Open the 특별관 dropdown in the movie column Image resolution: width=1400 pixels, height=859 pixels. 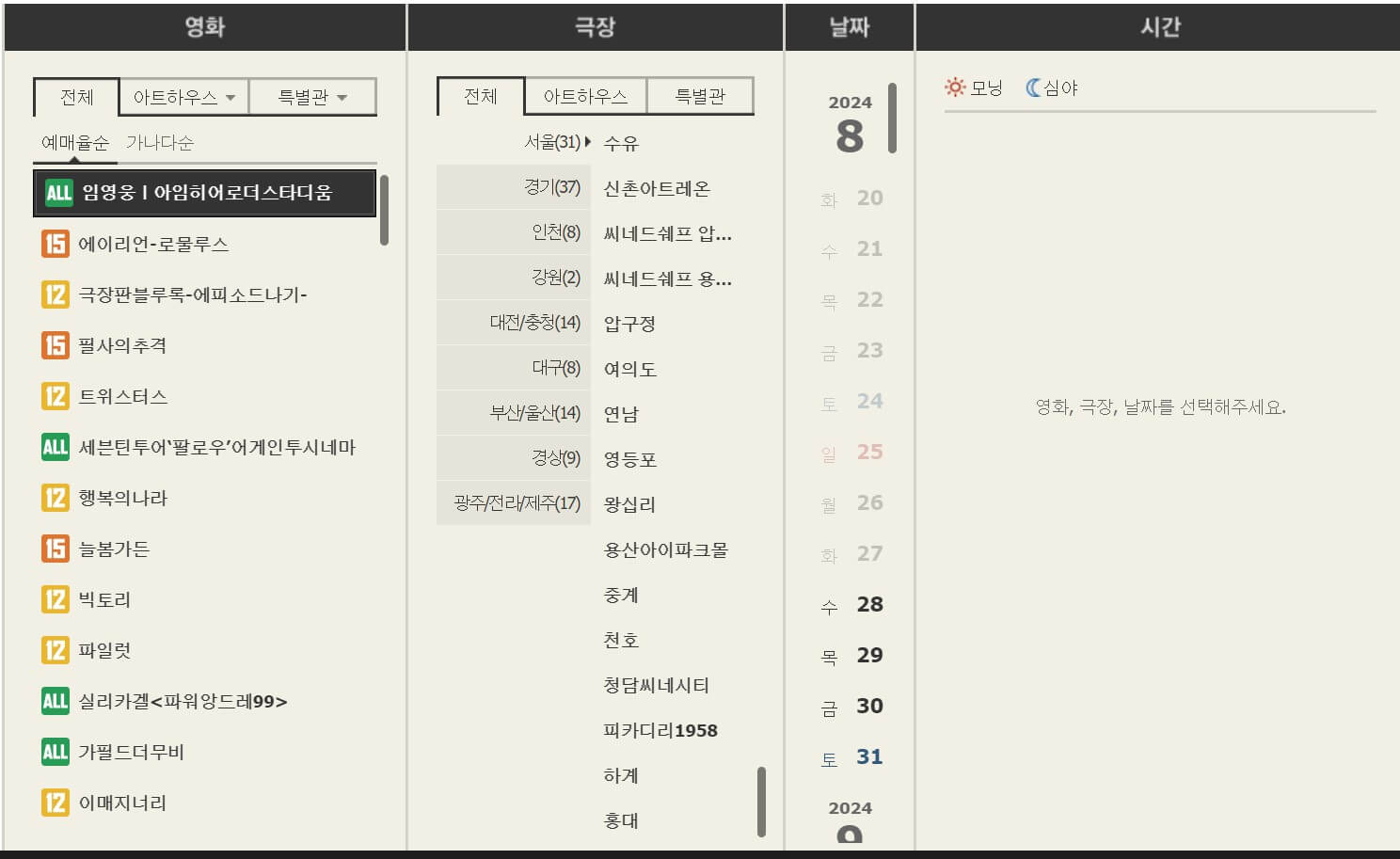[312, 95]
